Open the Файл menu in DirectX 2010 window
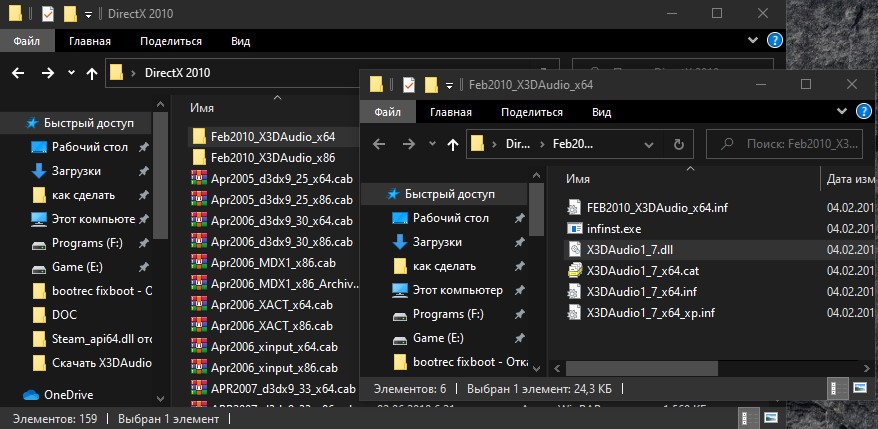 (27, 41)
